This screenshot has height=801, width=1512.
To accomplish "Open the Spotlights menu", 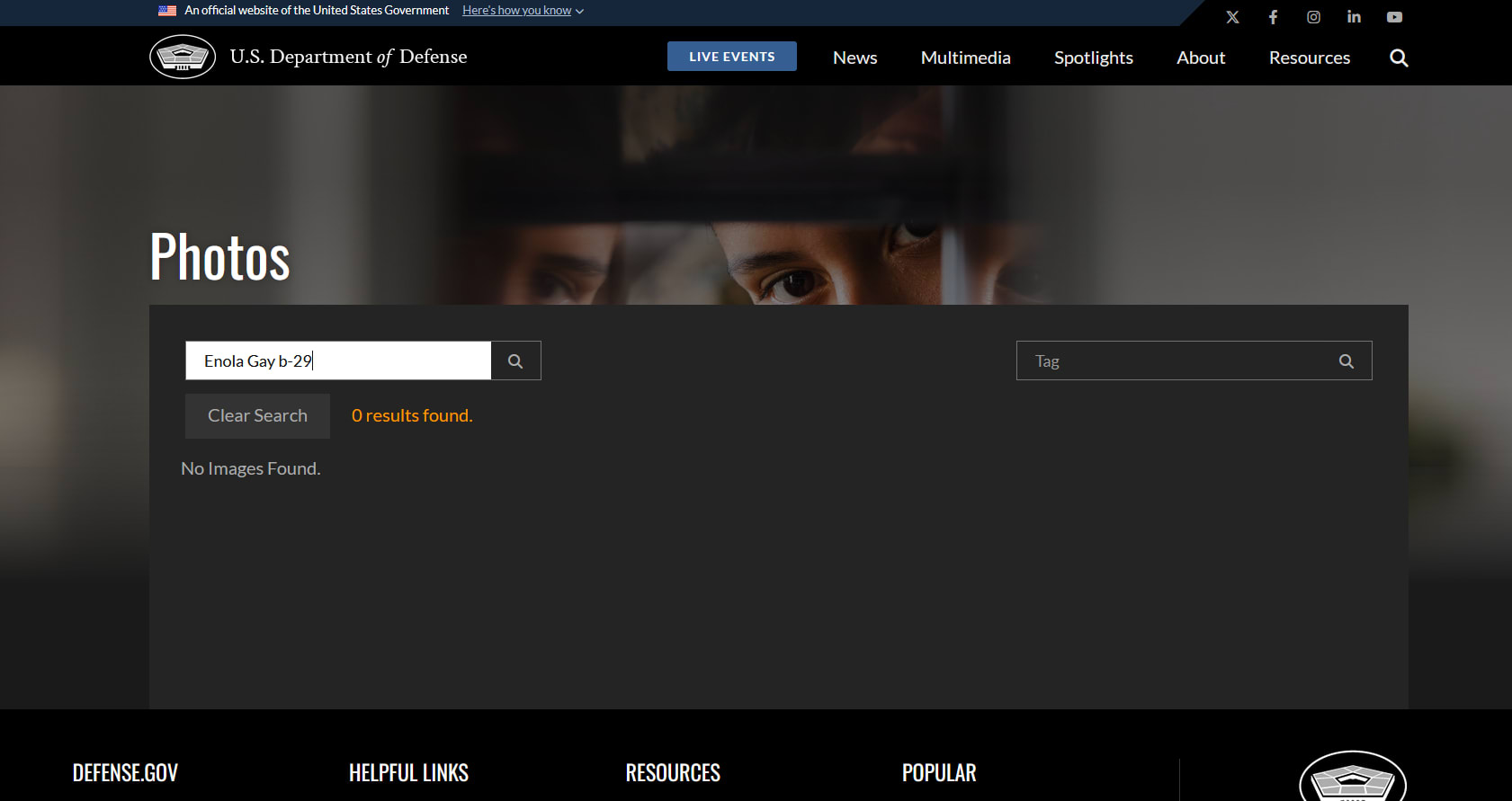I will point(1093,58).
